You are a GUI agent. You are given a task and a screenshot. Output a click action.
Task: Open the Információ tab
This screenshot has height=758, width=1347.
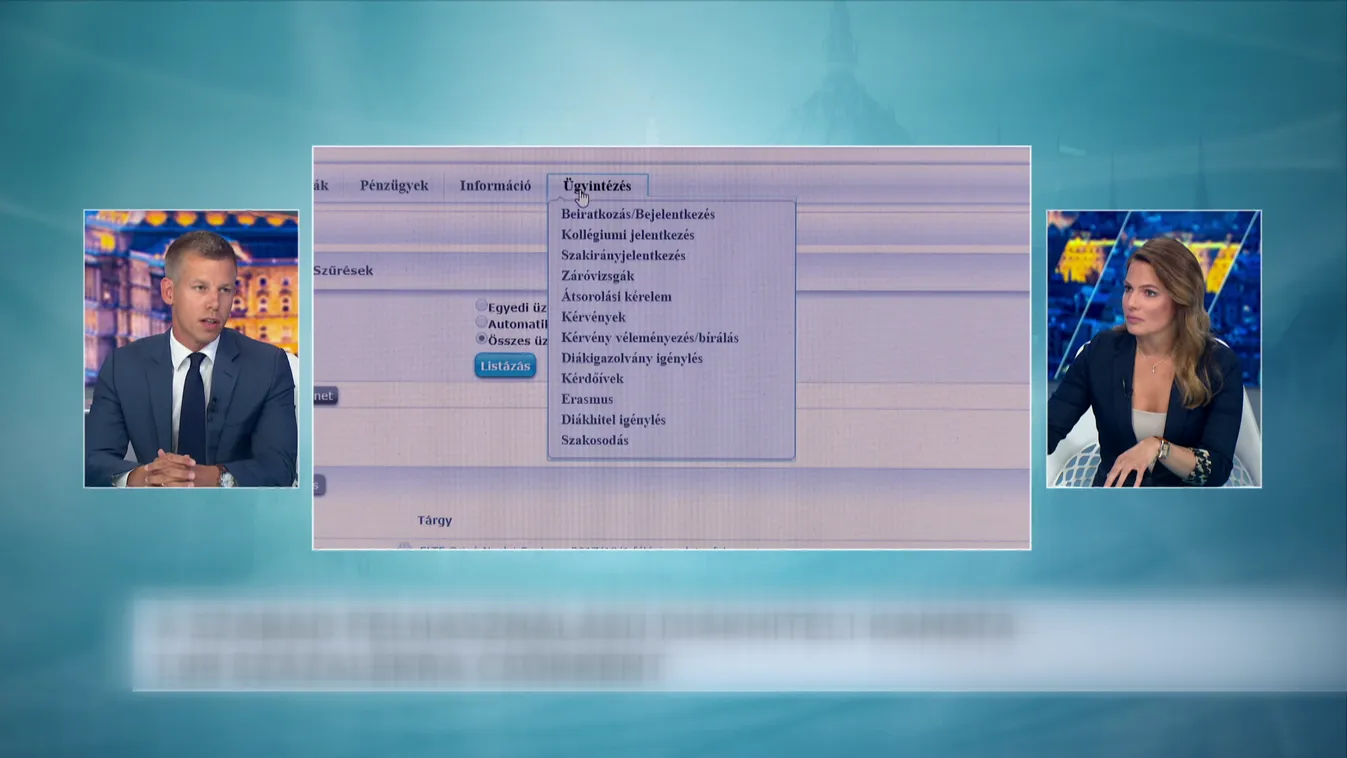click(495, 186)
